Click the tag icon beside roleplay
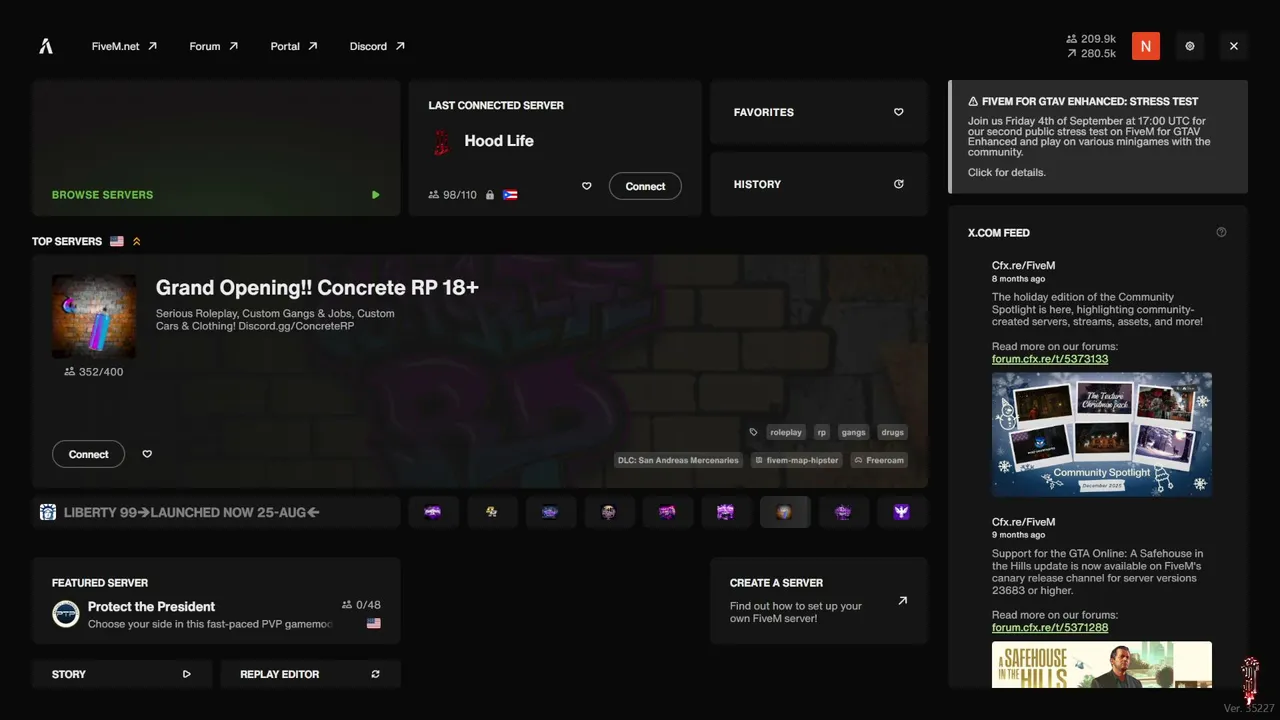Screen dimensions: 1280x720 (754, 432)
